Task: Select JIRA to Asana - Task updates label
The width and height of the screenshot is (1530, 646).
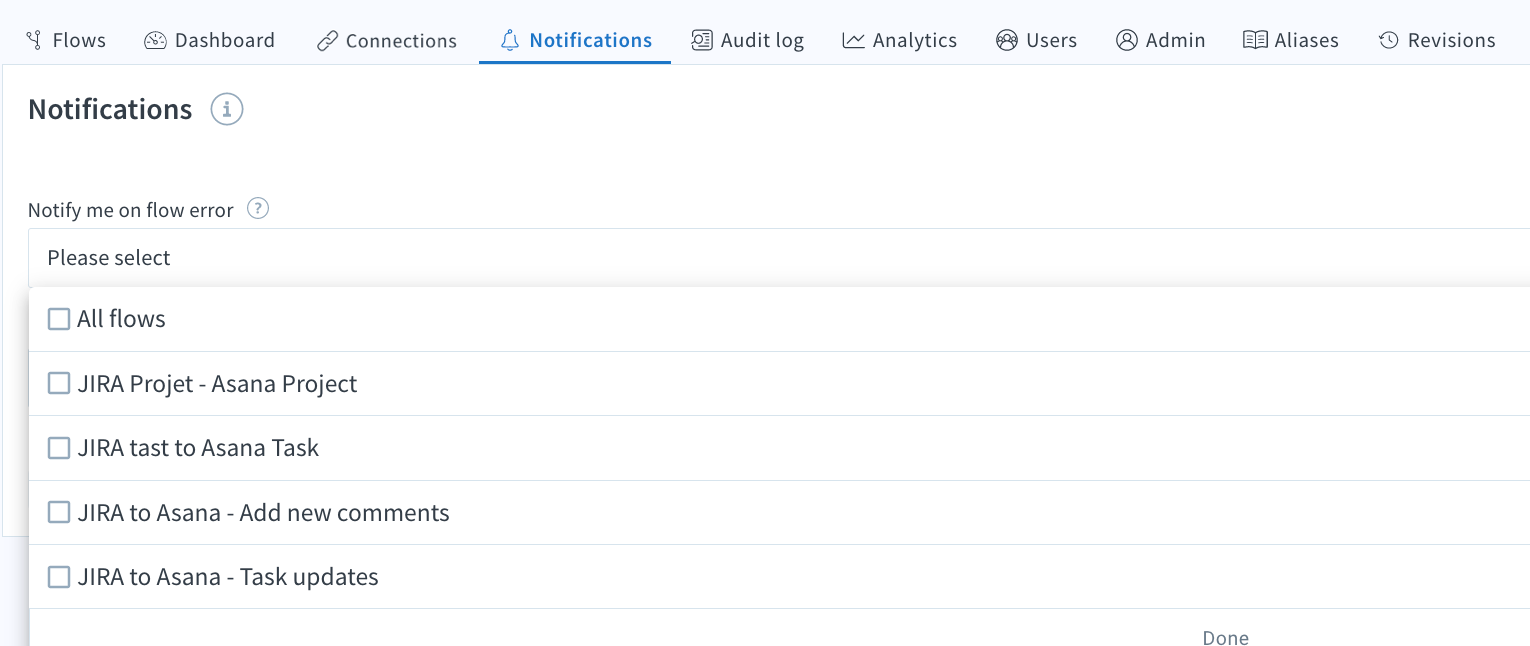Action: (x=228, y=577)
